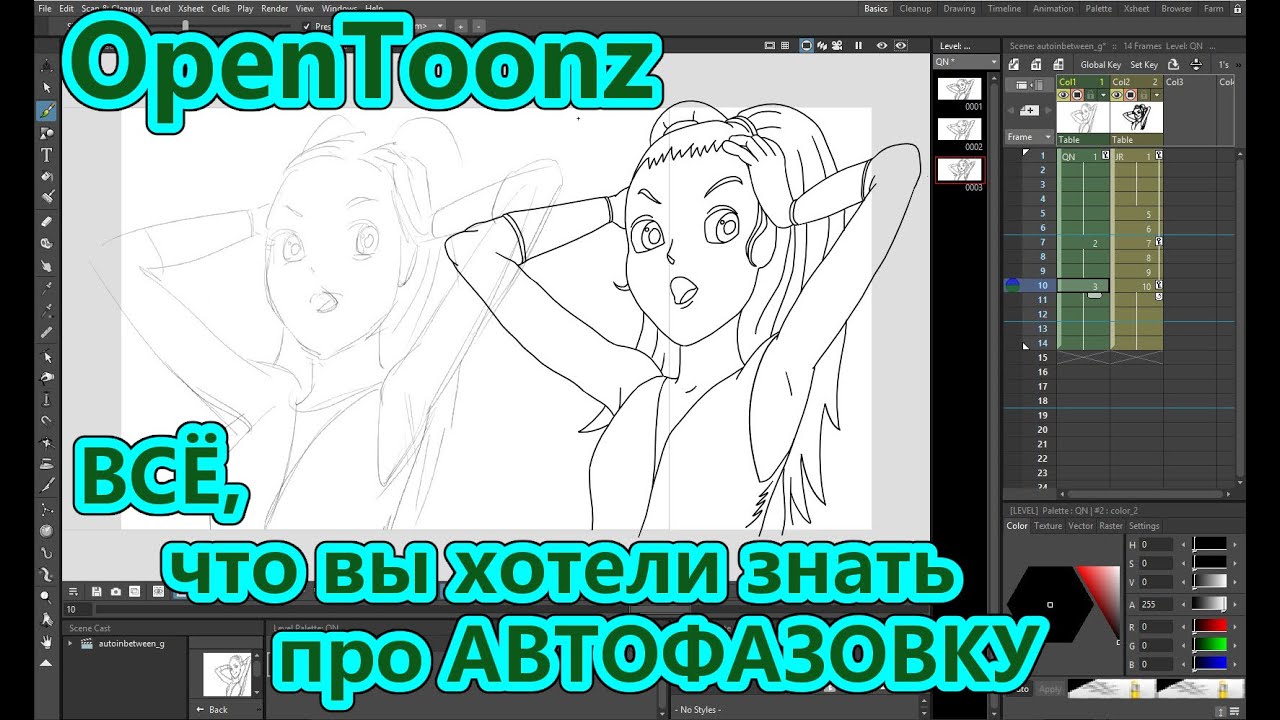Expand autoinbetween_g in Scene Cast

(71, 643)
